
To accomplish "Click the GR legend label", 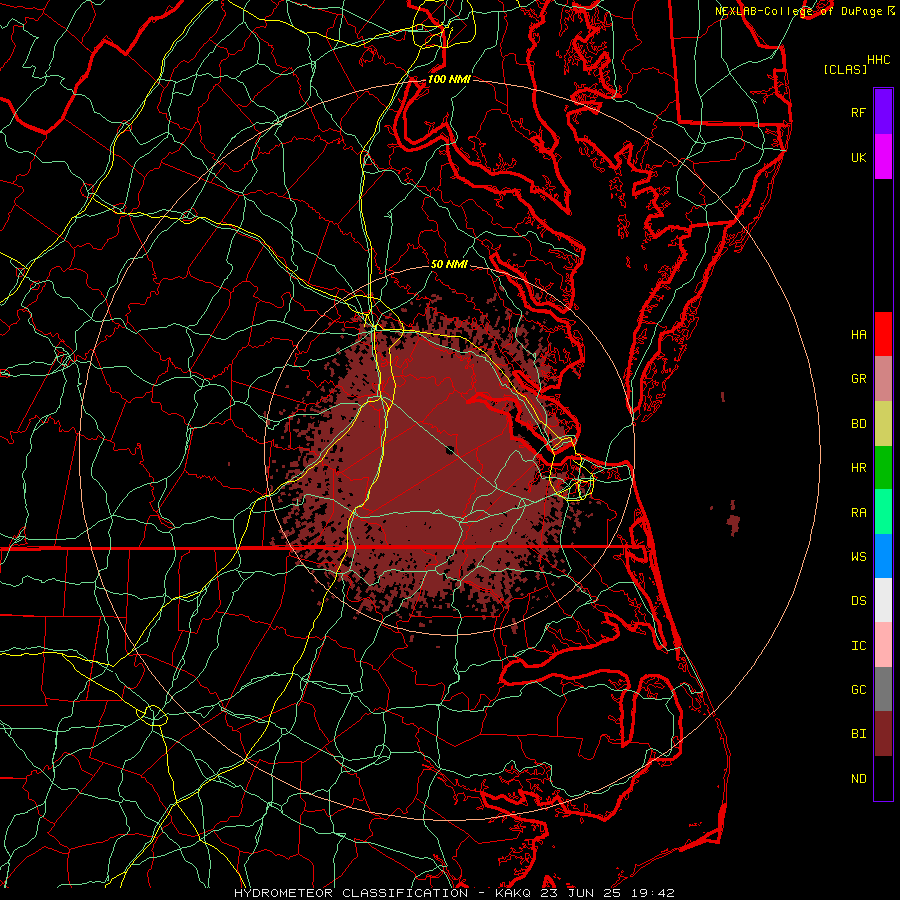I will pos(858,379).
